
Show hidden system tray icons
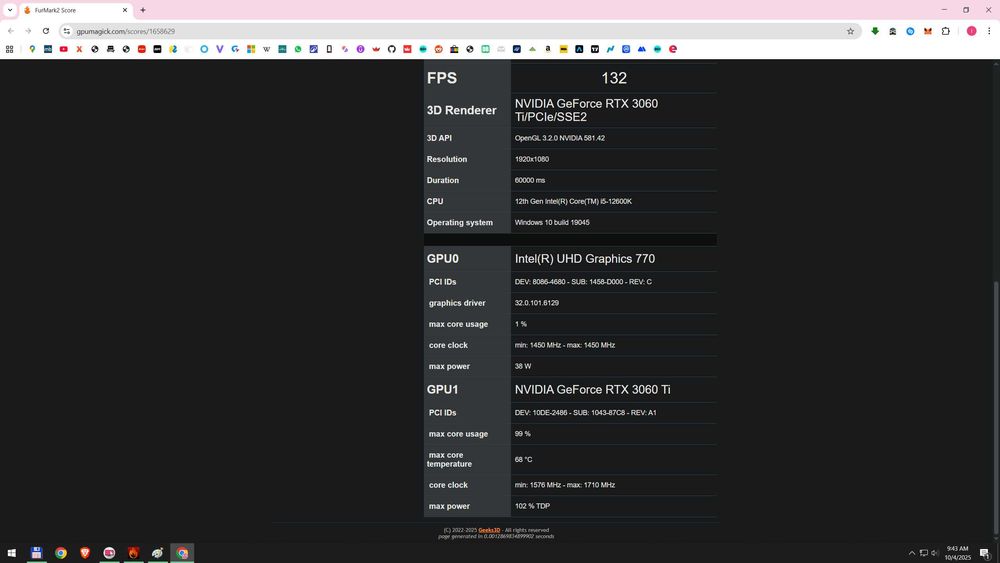(x=911, y=553)
